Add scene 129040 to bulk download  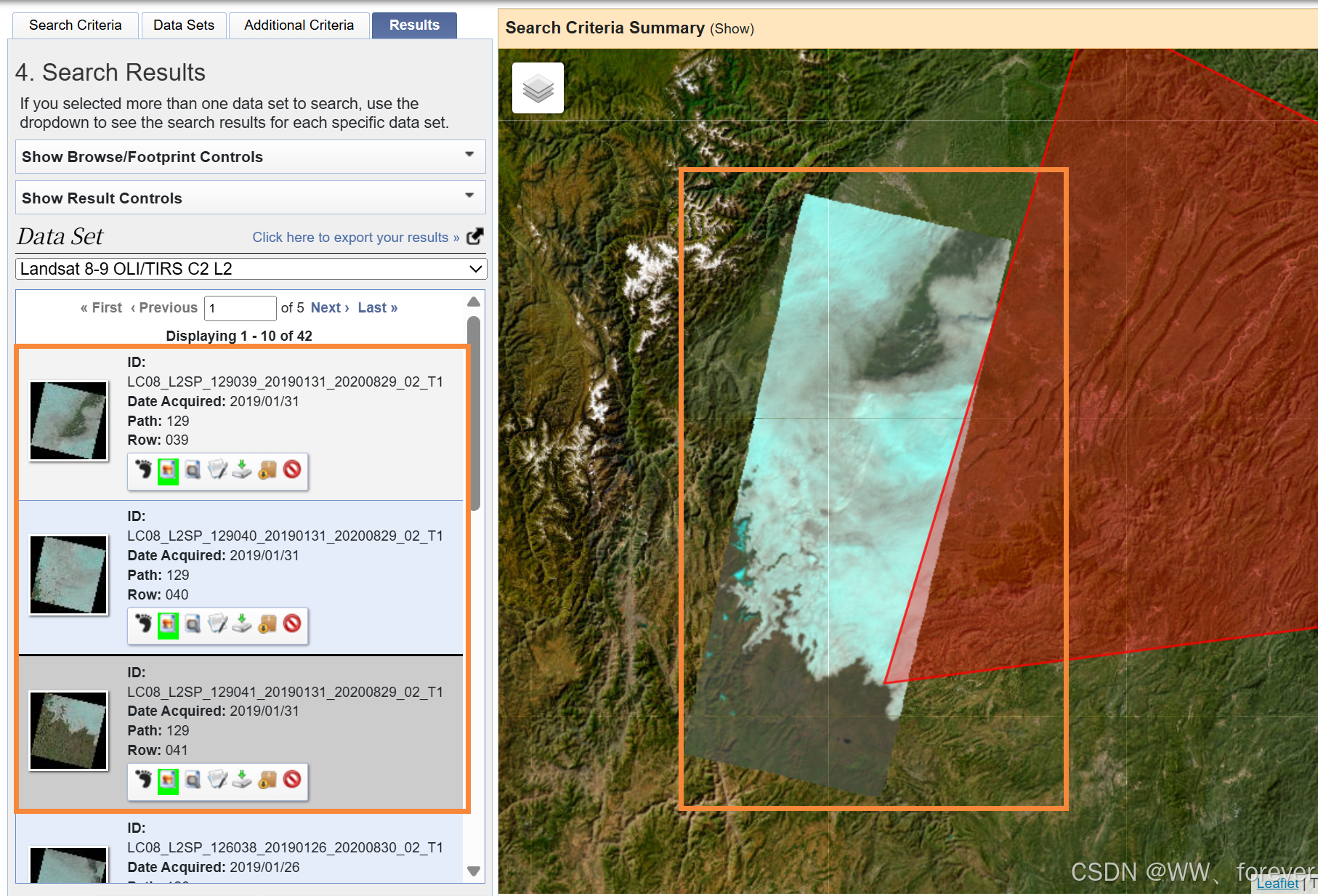point(267,624)
